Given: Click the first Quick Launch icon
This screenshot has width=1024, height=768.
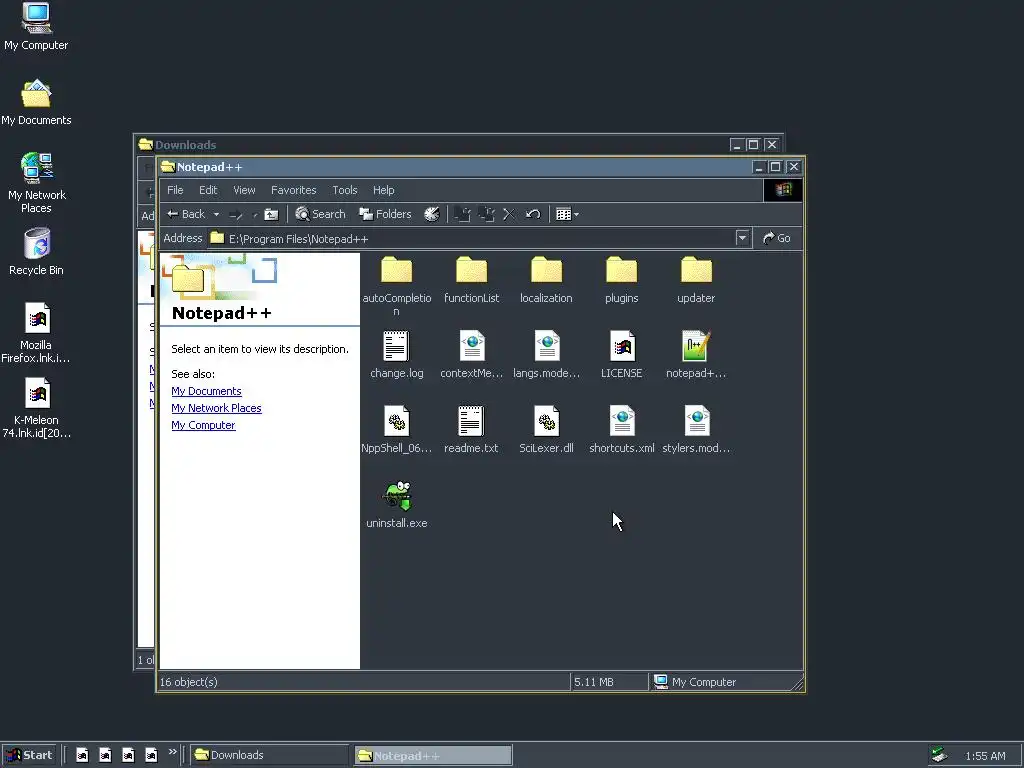Looking at the screenshot, I should pyautogui.click(x=82, y=755).
